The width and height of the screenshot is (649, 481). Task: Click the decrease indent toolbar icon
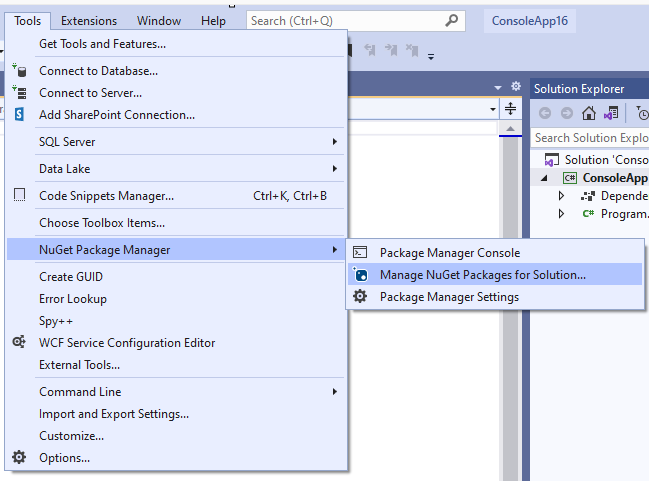click(x=370, y=50)
